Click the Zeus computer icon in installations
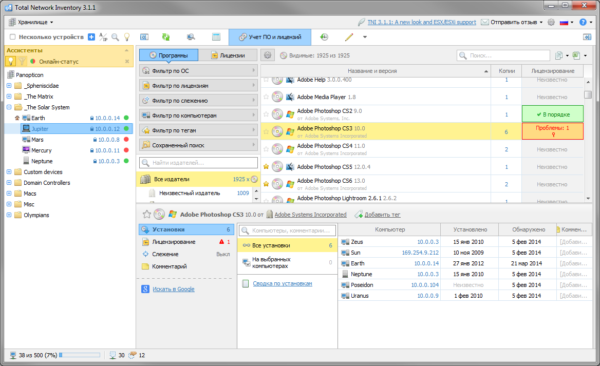Screen dimensions: 600x366 point(345,242)
